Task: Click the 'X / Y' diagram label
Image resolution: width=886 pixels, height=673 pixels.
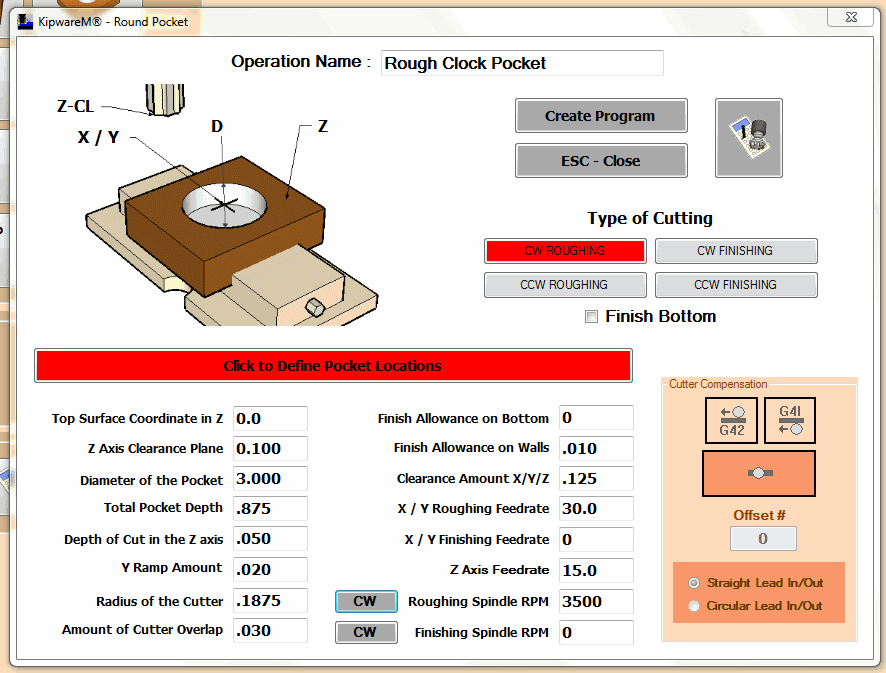Action: point(98,137)
